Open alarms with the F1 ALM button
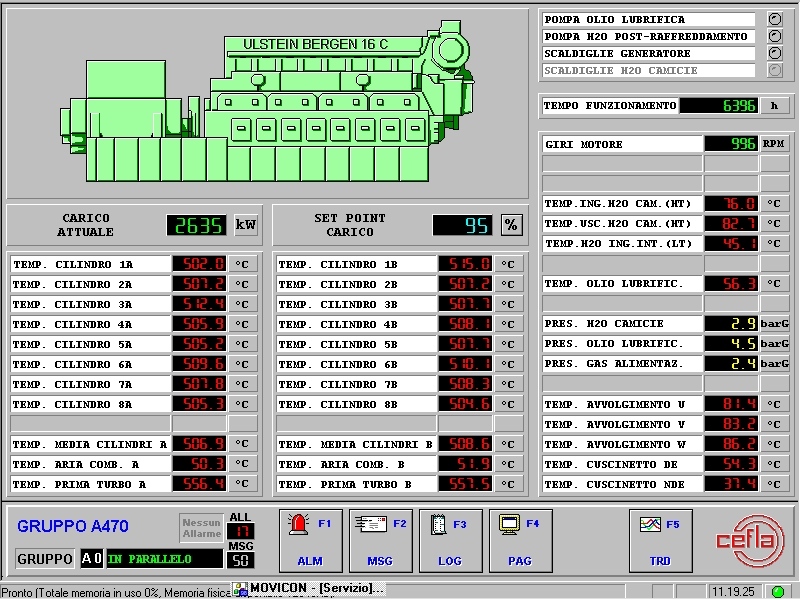The image size is (800, 600). coord(310,541)
